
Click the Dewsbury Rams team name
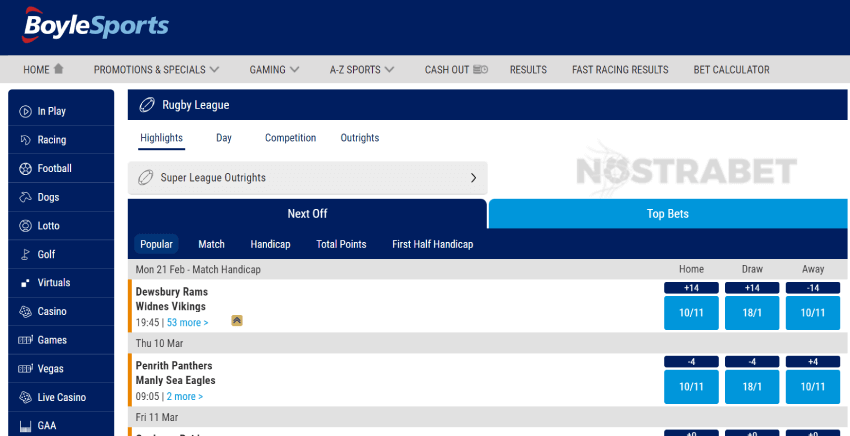172,292
